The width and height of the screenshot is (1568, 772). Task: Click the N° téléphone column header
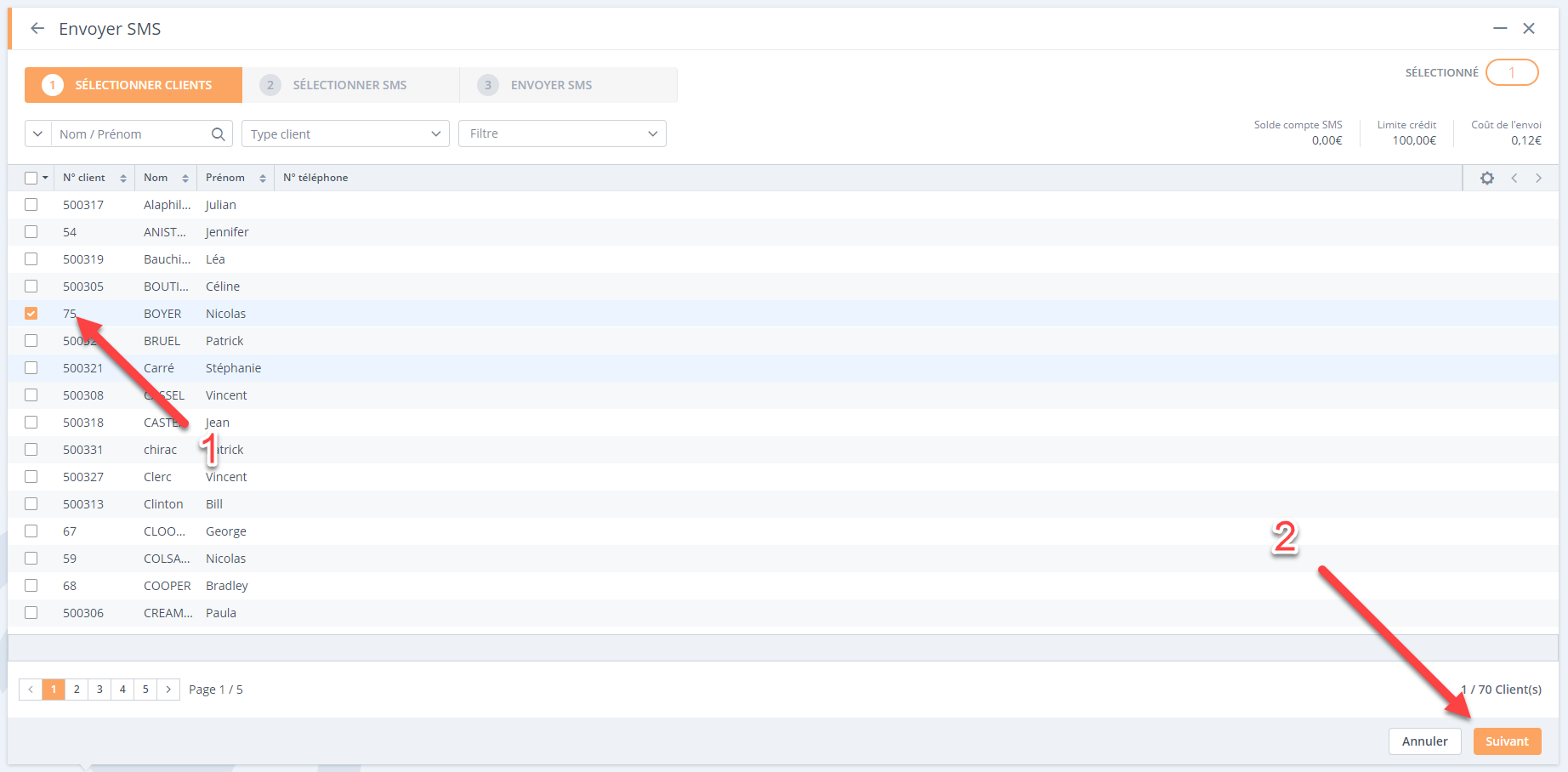tap(315, 178)
